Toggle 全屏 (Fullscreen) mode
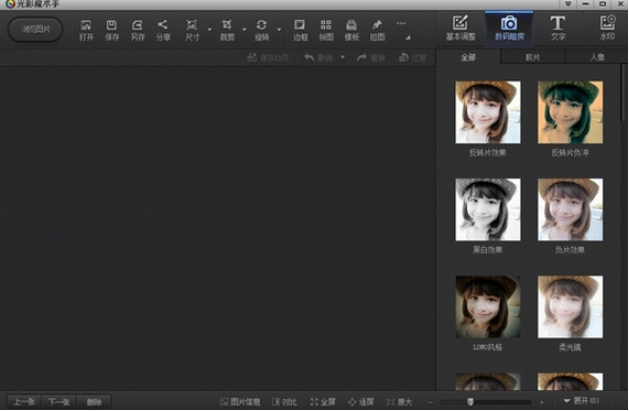 [323, 402]
